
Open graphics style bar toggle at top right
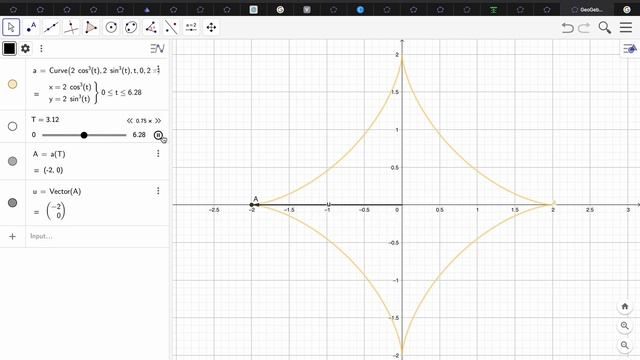630,49
